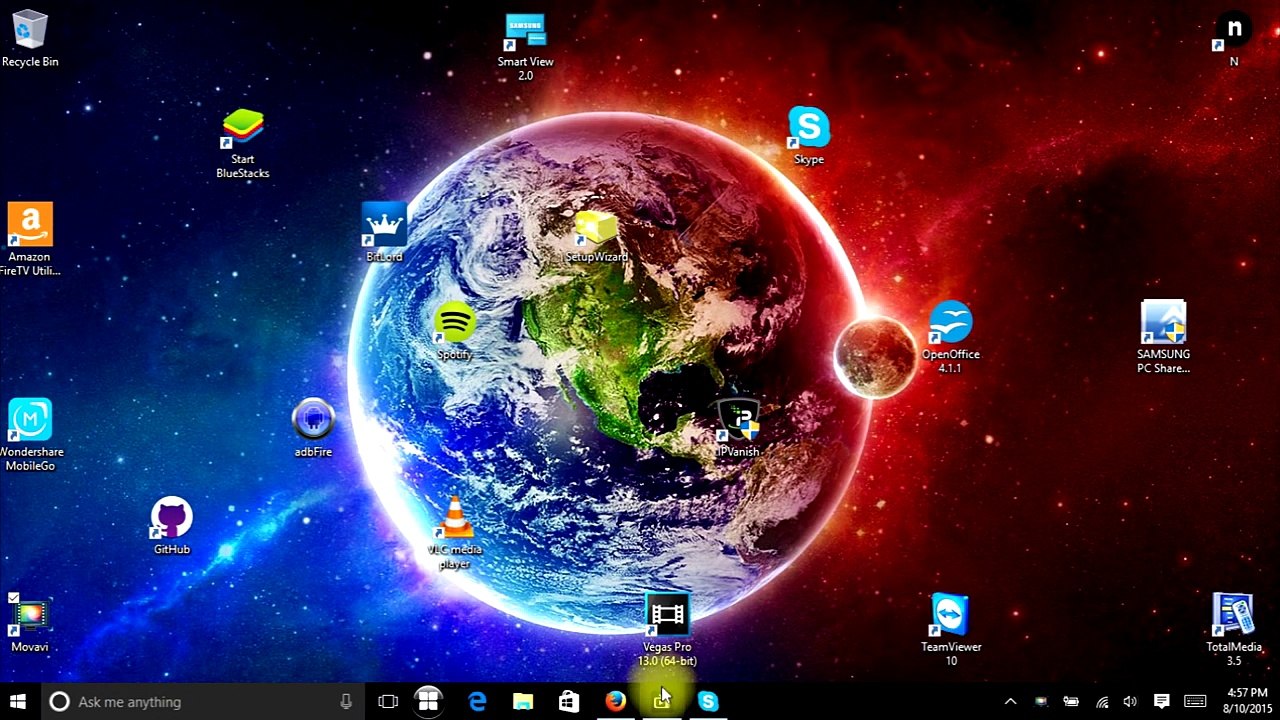Click the SetupWizard desktop icon
Image resolution: width=1280 pixels, height=720 pixels.
[x=597, y=236]
